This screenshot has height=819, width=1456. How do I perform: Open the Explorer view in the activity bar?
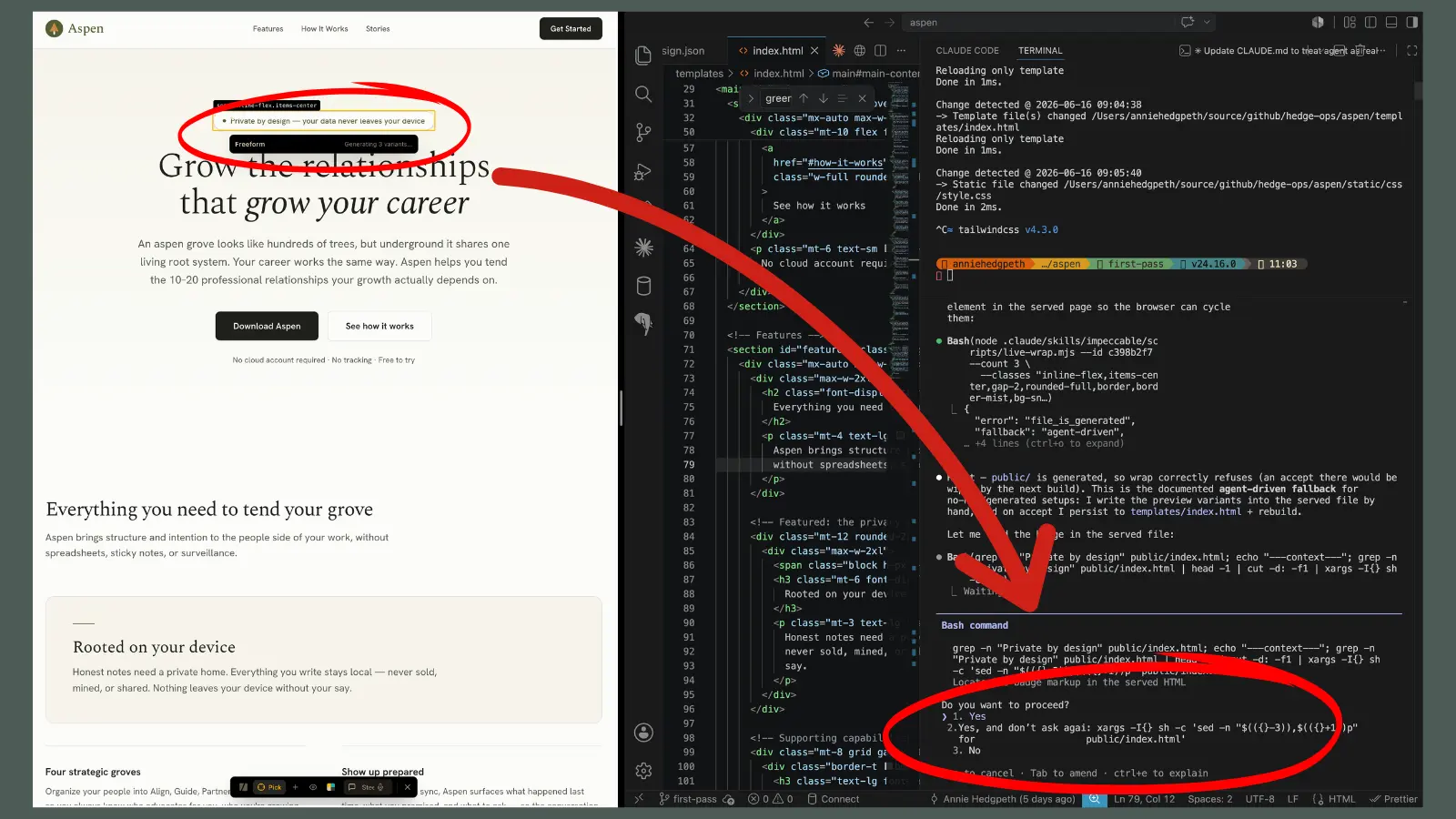[x=643, y=56]
